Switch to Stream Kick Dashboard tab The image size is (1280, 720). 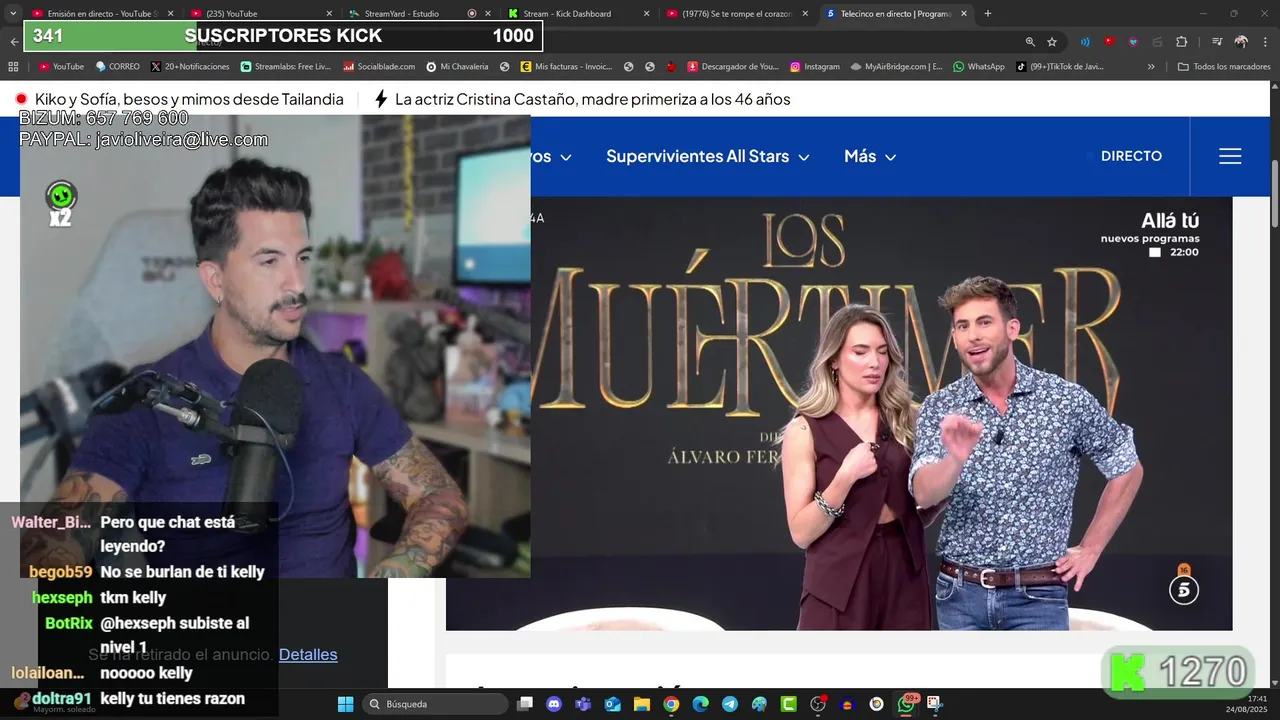pos(578,14)
